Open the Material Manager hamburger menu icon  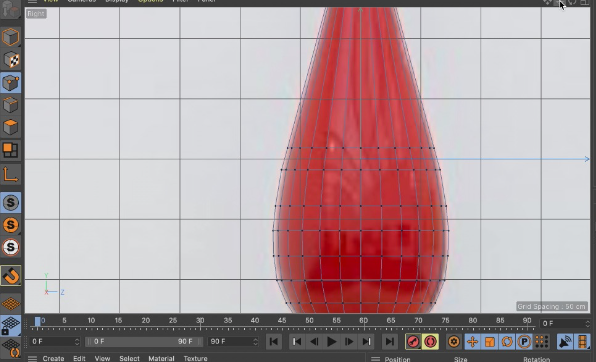pyautogui.click(x=32, y=359)
